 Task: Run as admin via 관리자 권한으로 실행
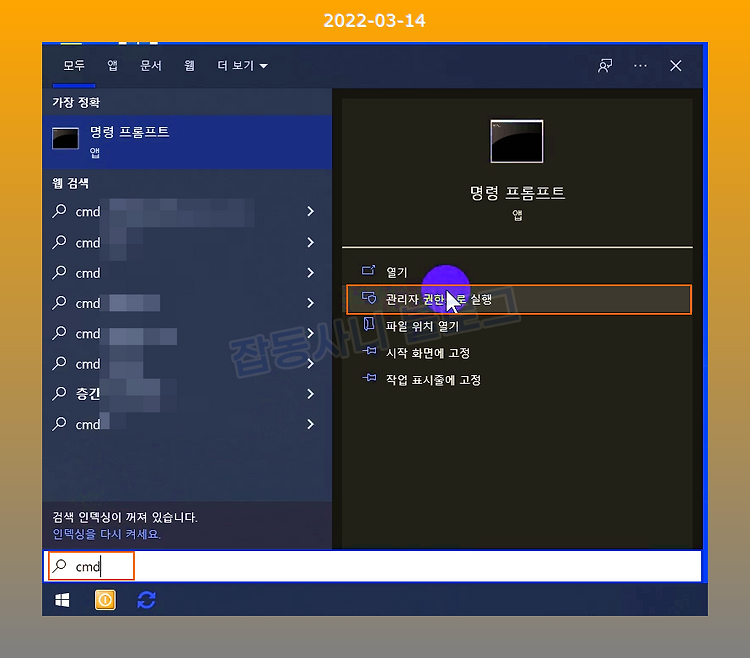519,299
